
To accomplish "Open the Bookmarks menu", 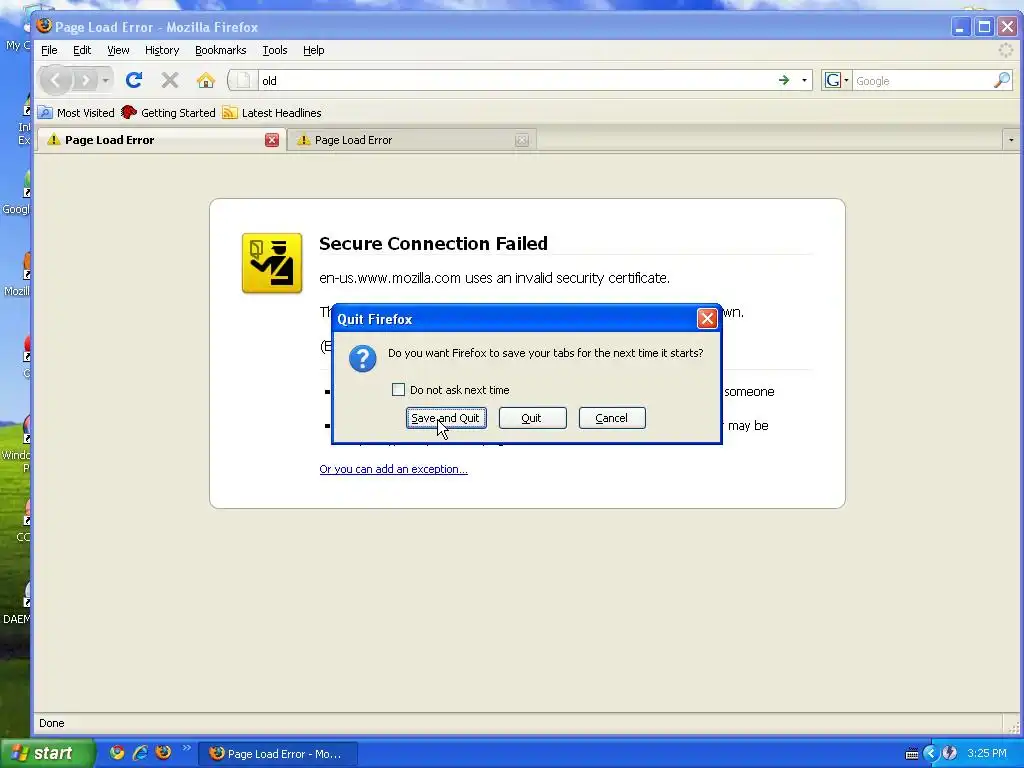I will (221, 50).
